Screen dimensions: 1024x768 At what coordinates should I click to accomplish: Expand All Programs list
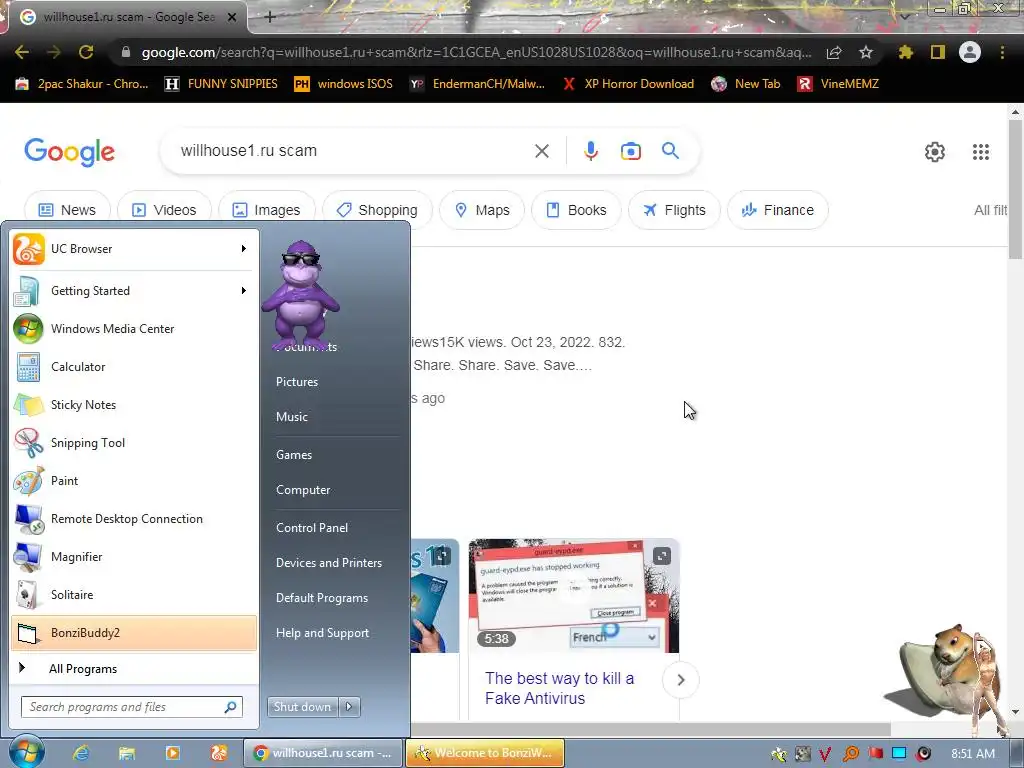[134, 668]
